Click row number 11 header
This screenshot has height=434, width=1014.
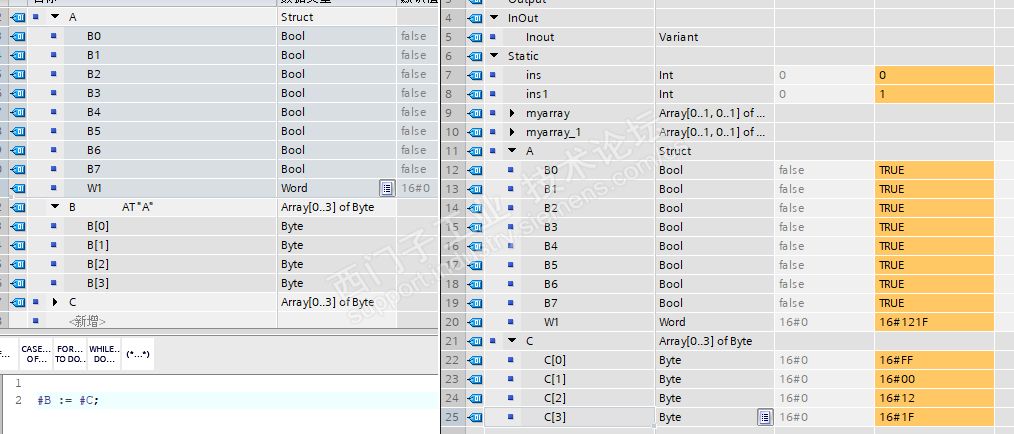452,151
